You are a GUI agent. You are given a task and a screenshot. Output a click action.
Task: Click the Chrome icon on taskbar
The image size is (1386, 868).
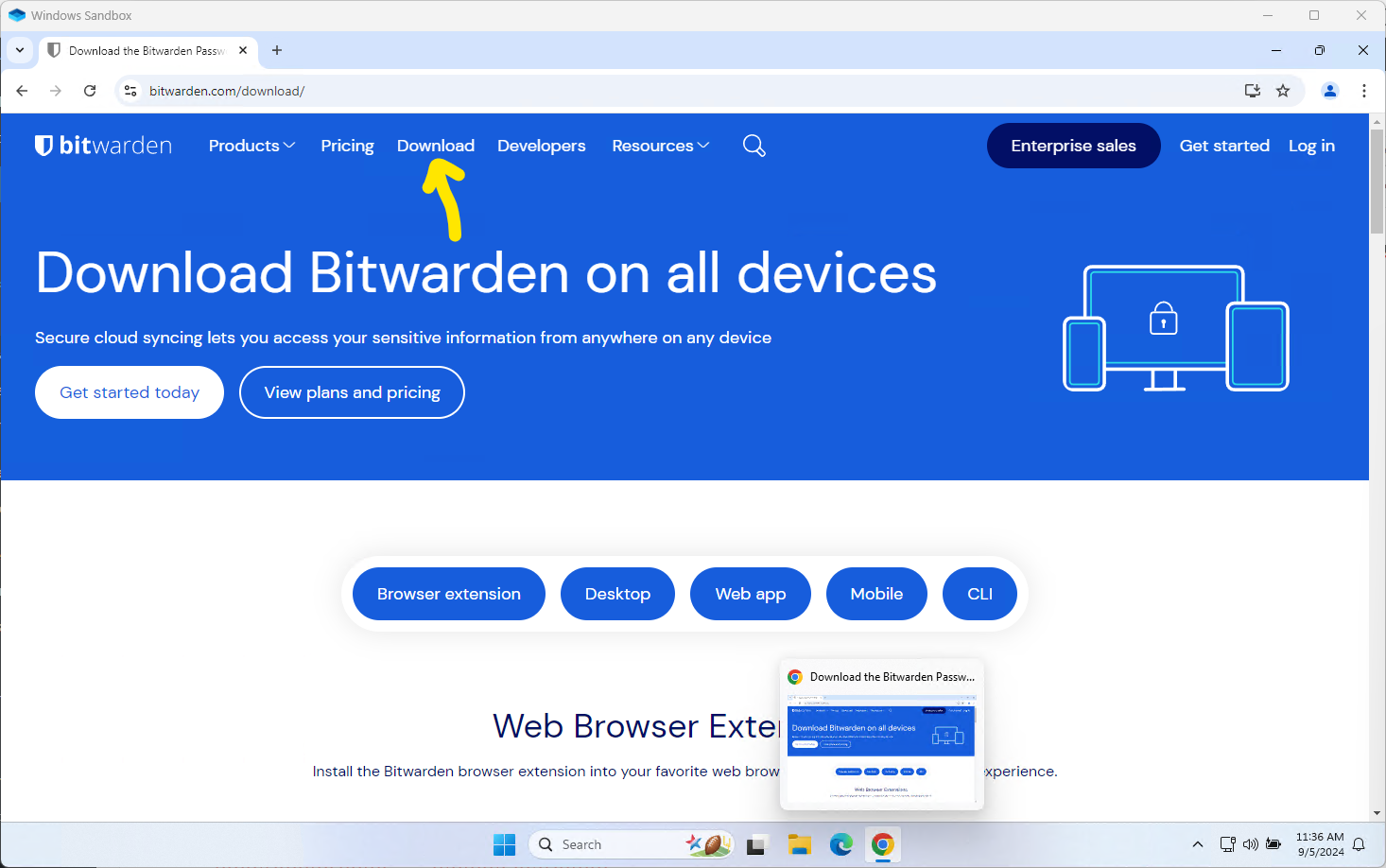(x=883, y=844)
